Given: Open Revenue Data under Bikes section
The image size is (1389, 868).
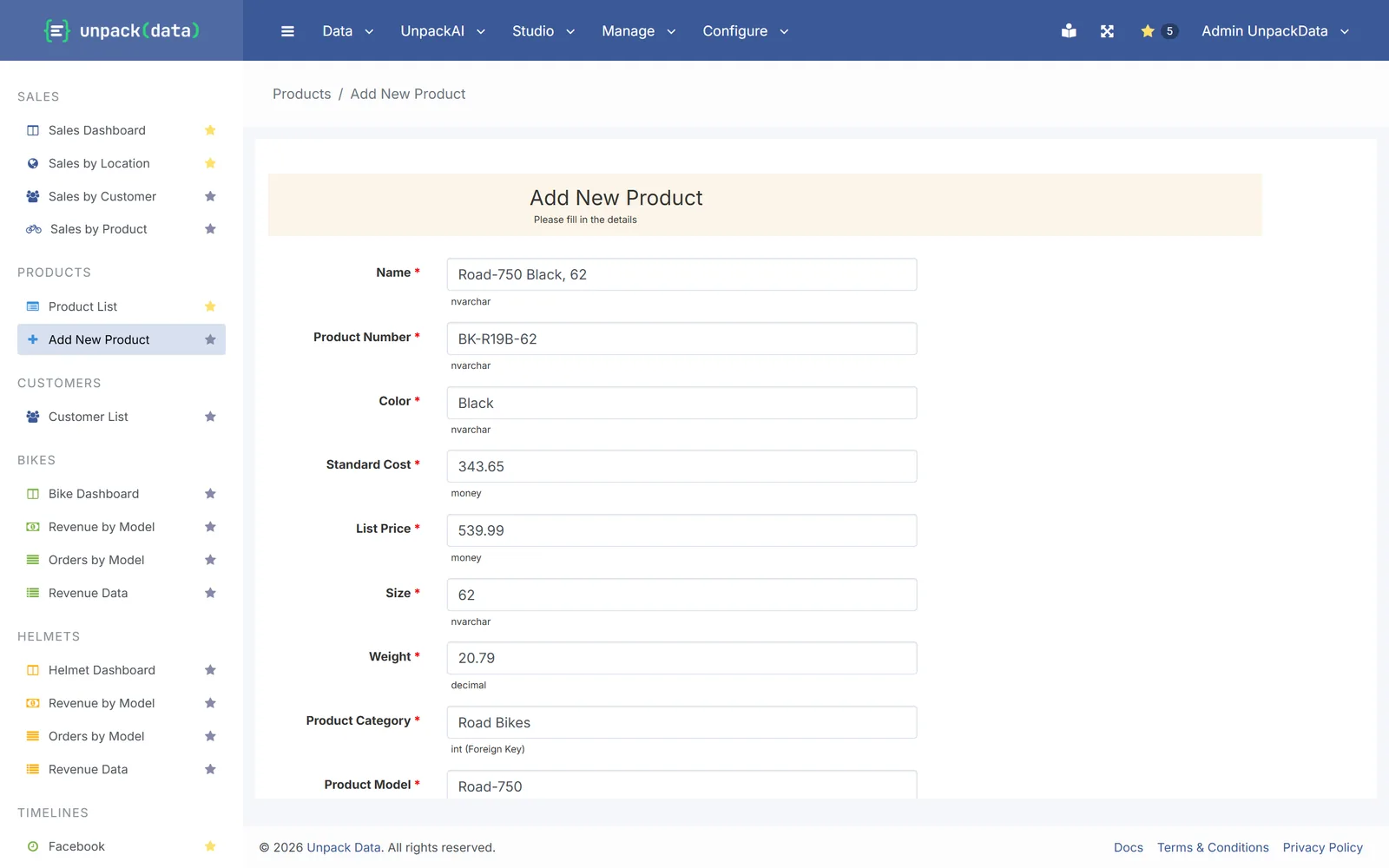Looking at the screenshot, I should point(88,593).
